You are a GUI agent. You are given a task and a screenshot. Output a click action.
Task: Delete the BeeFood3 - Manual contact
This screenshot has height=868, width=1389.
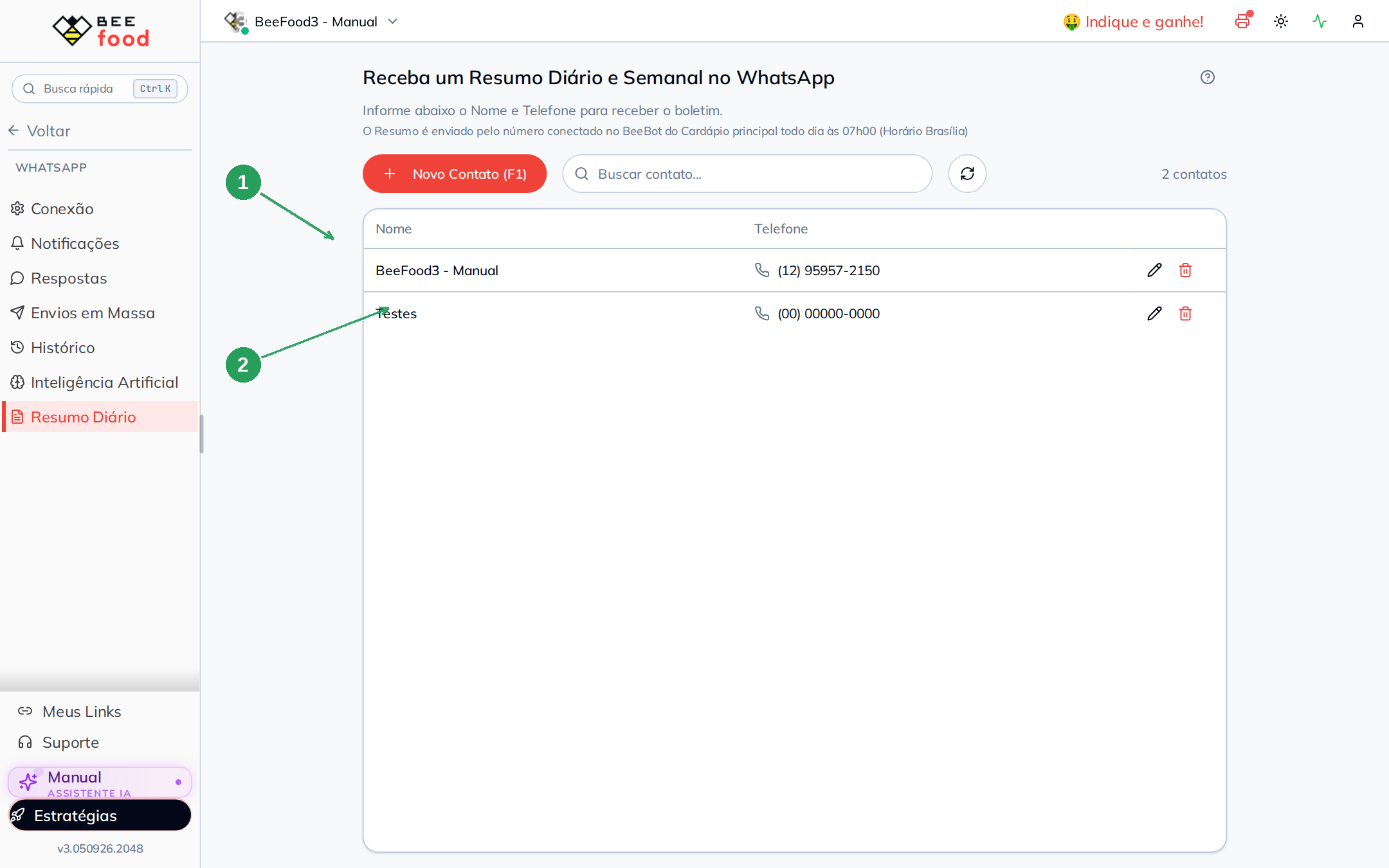[1185, 270]
